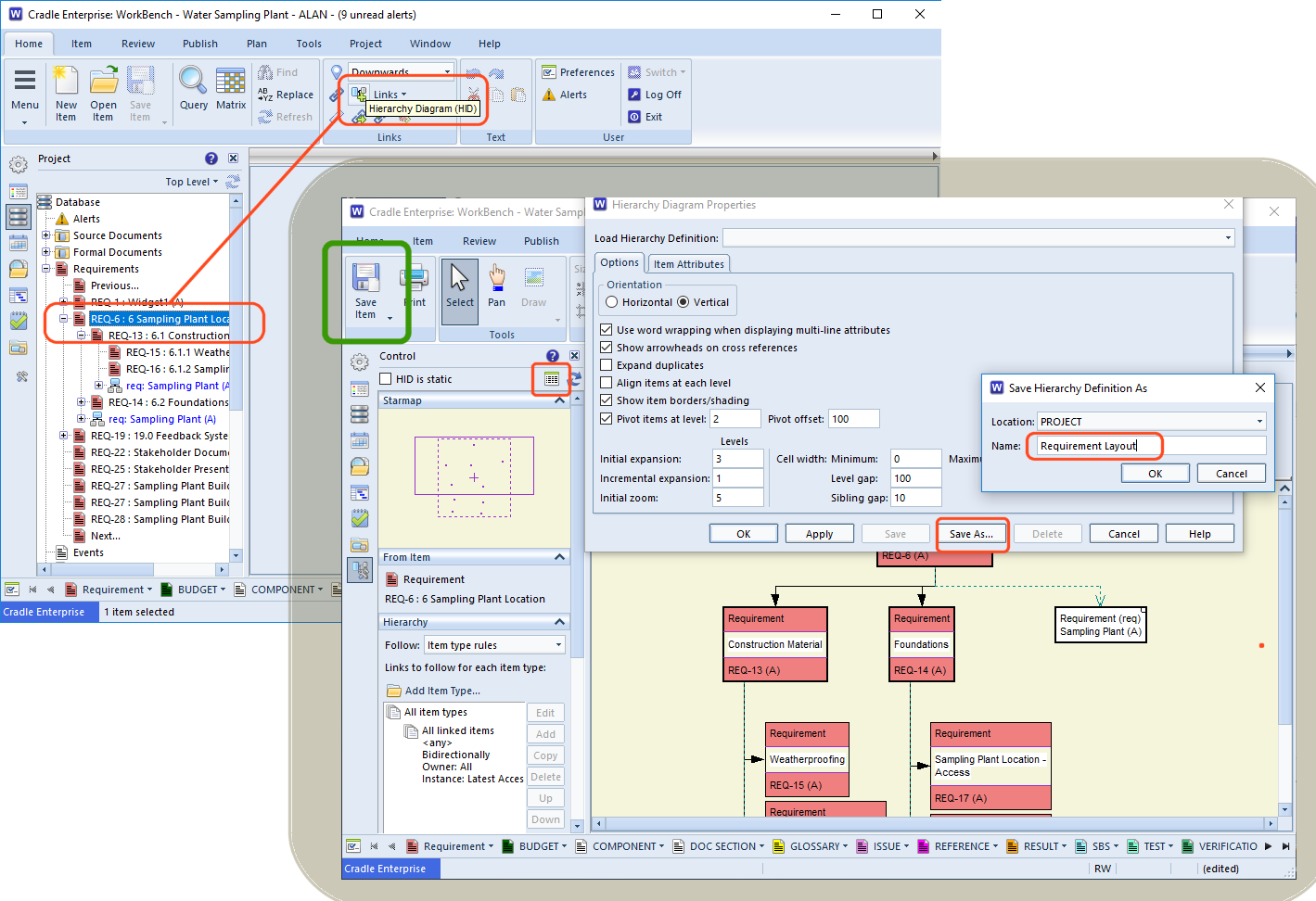
Task: Click Exit in User group
Action: click(645, 117)
